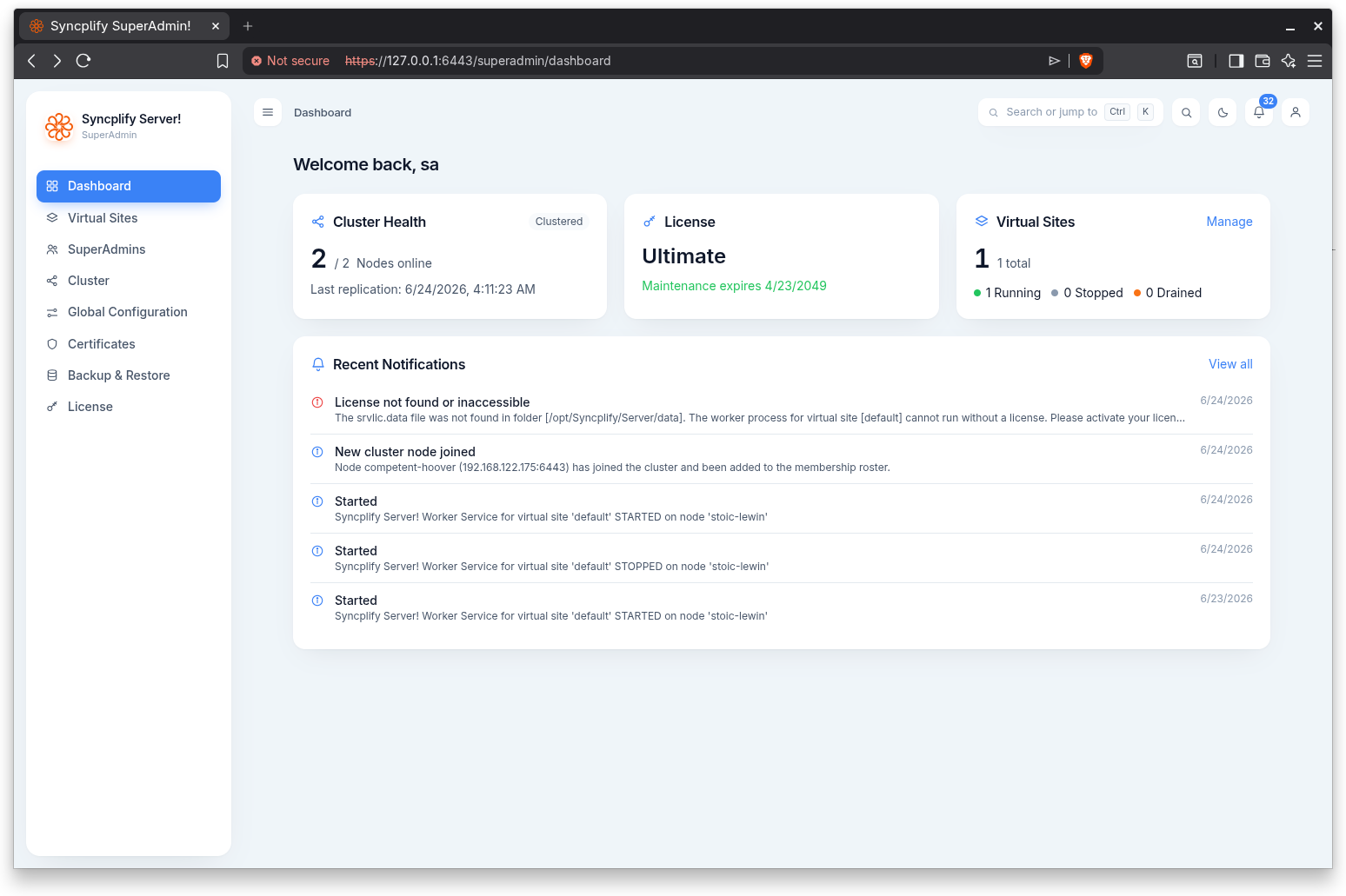Open the Dashboard sidebar item

pos(129,186)
